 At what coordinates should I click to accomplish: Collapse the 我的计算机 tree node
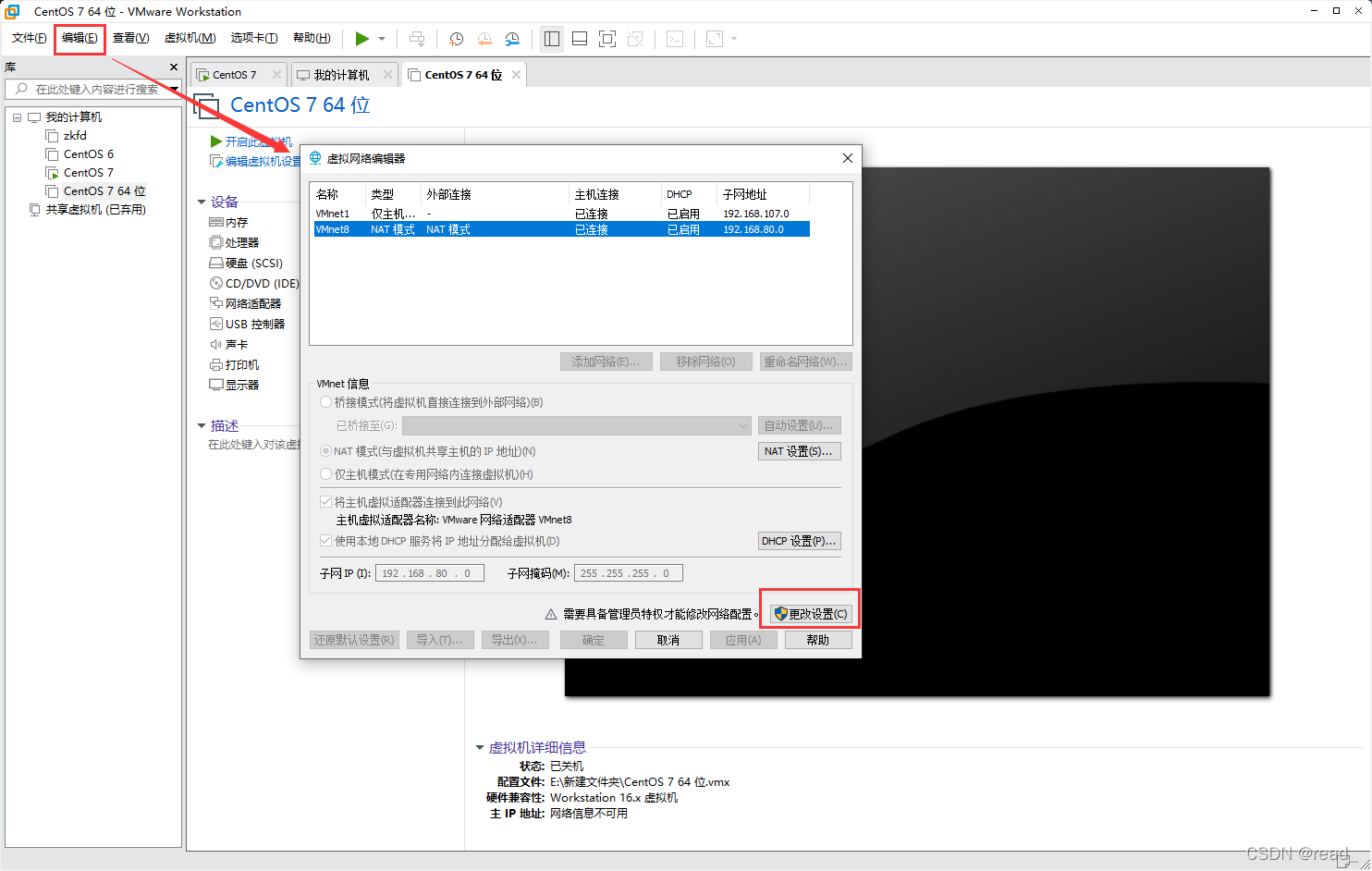[17, 117]
